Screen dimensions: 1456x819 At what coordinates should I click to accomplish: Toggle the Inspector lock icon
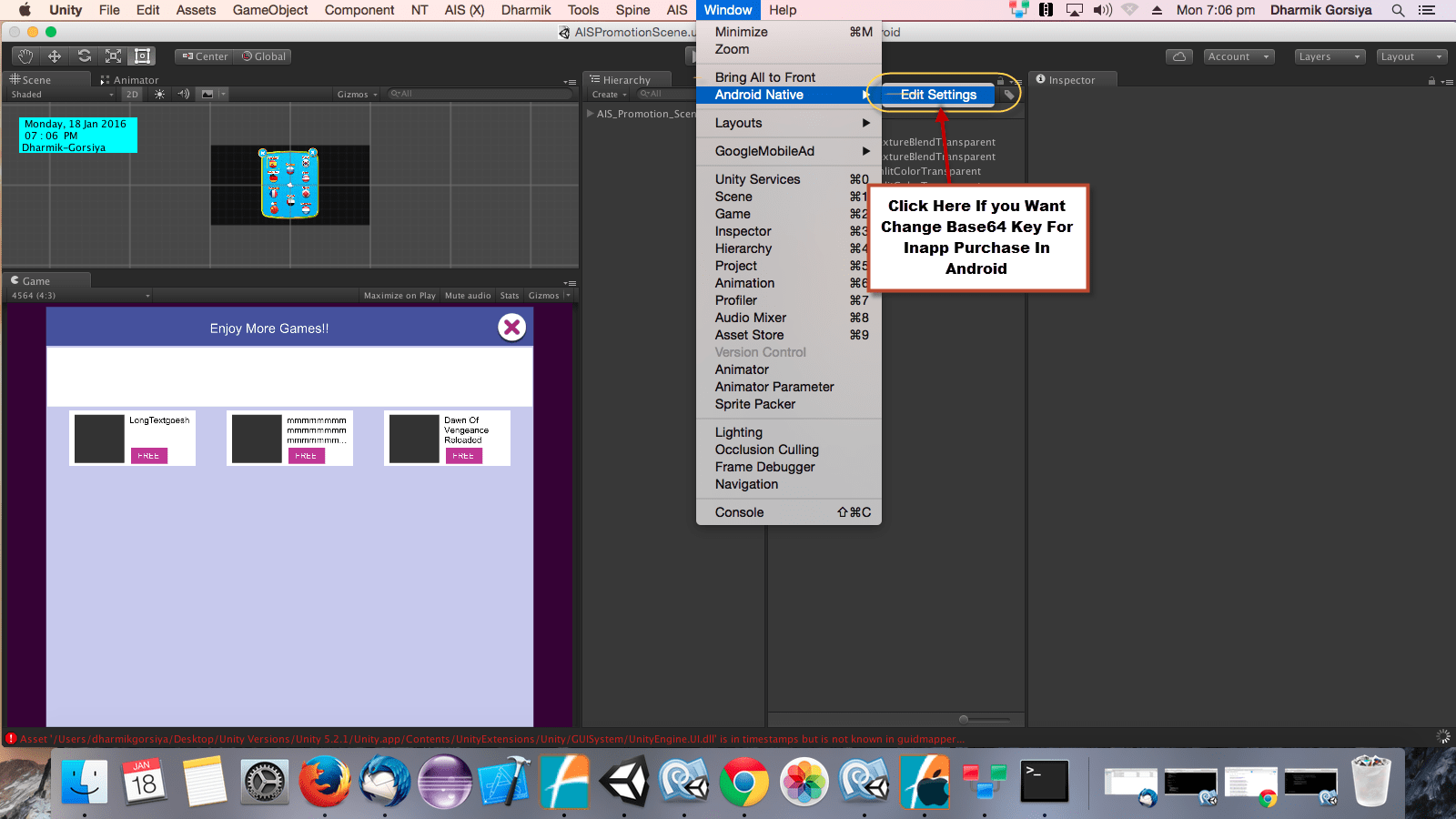click(1431, 81)
